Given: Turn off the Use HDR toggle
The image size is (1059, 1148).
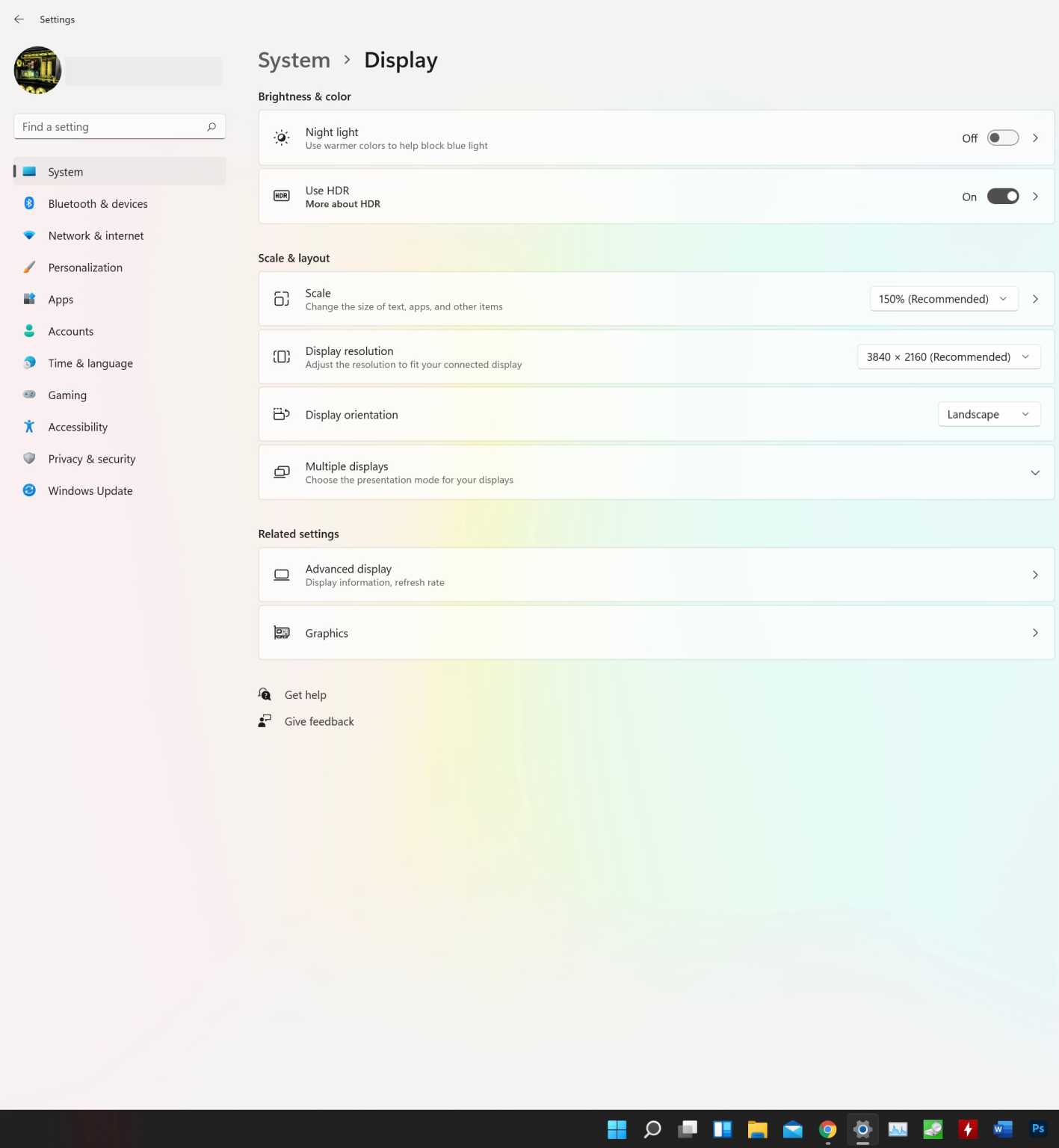Looking at the screenshot, I should (x=1002, y=197).
